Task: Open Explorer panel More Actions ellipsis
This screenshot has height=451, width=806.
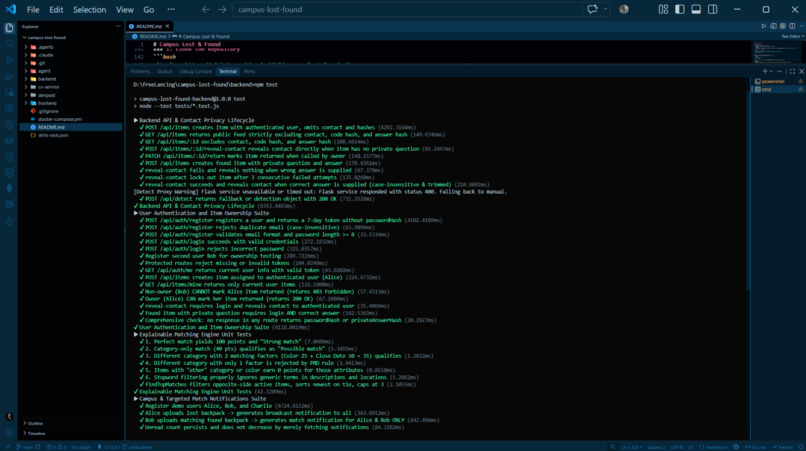Action: point(118,26)
